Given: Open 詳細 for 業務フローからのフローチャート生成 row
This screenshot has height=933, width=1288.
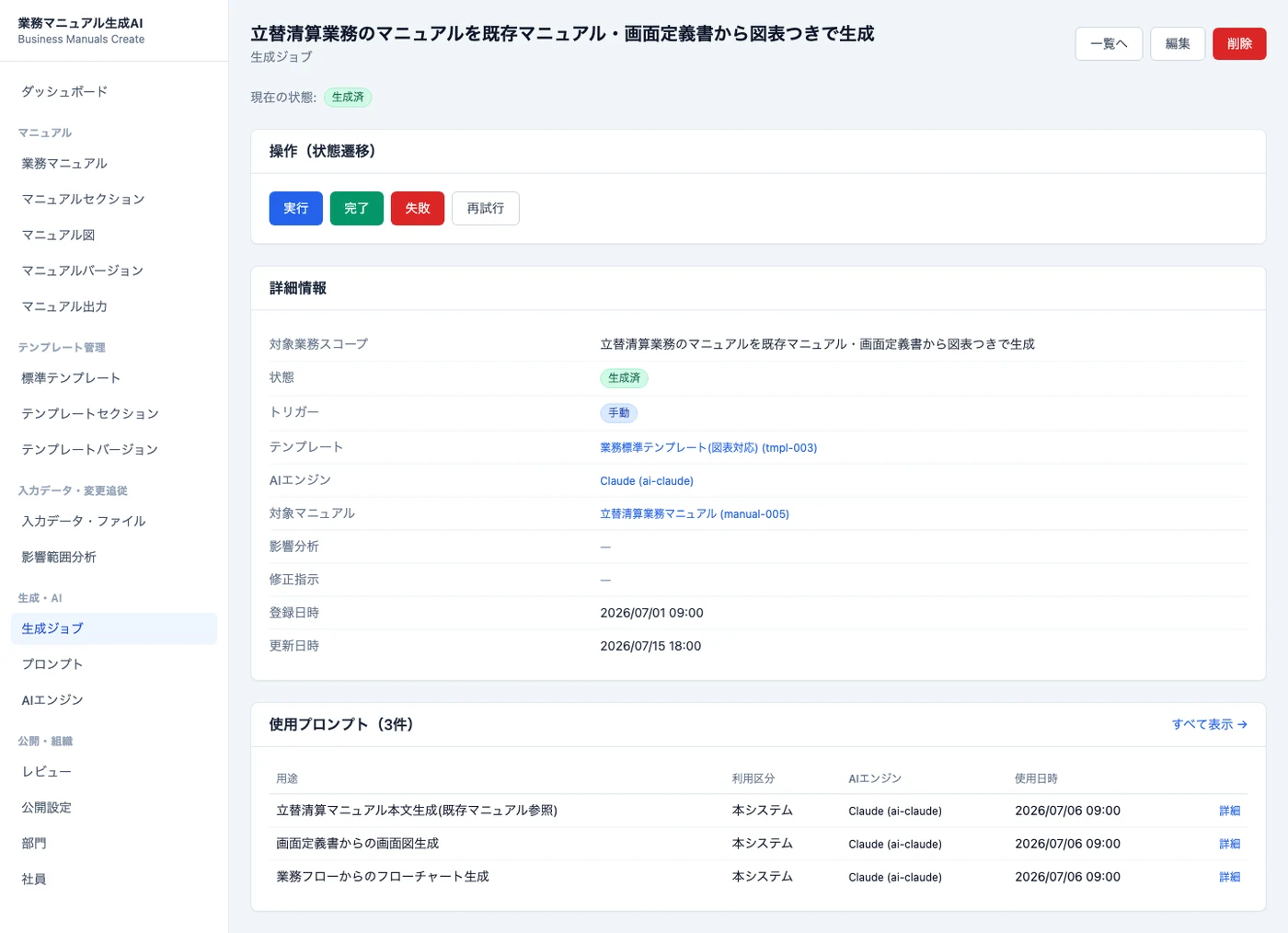Looking at the screenshot, I should click(1230, 878).
